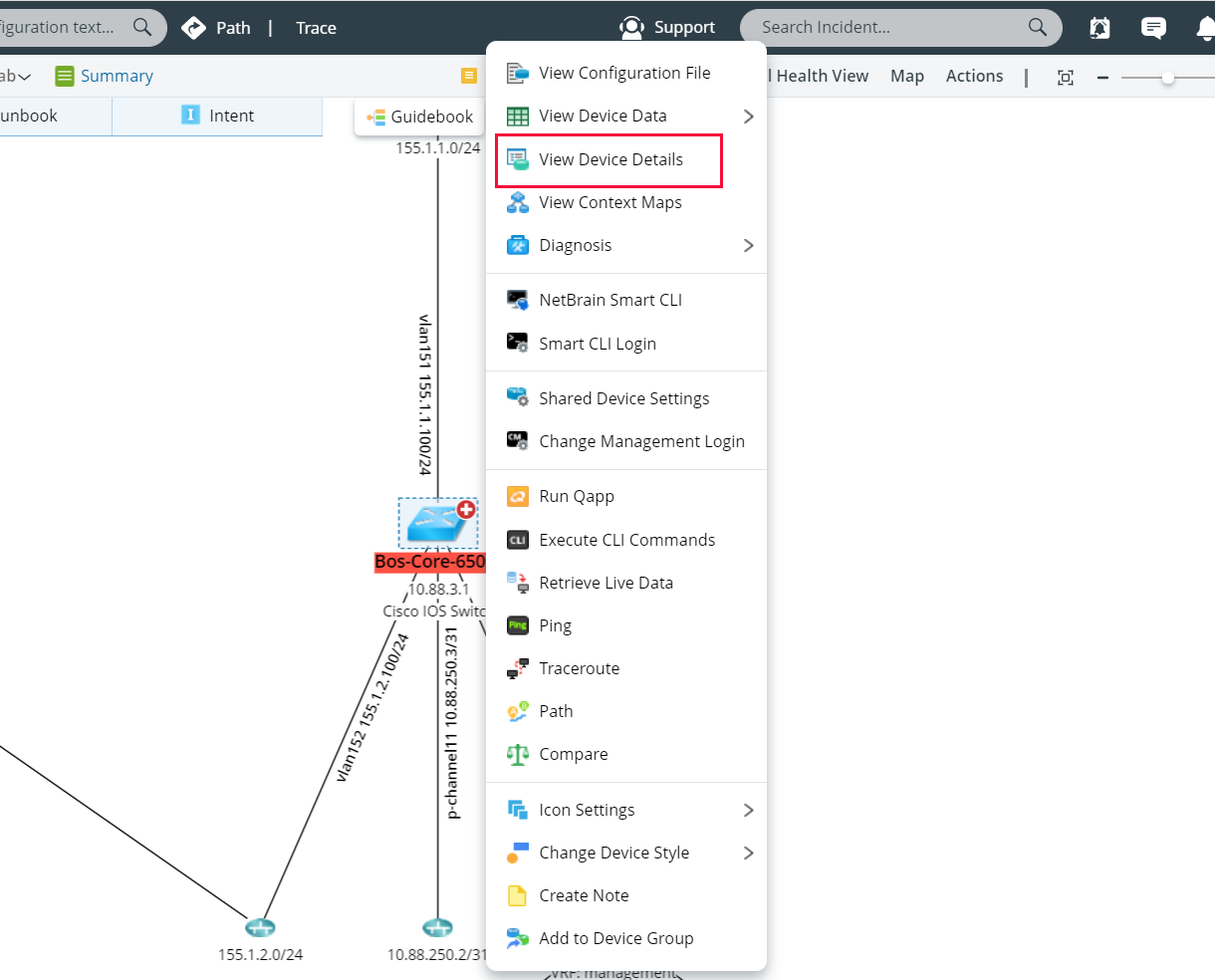
Task: Click the Execute CLI Commands icon
Action: 519,540
